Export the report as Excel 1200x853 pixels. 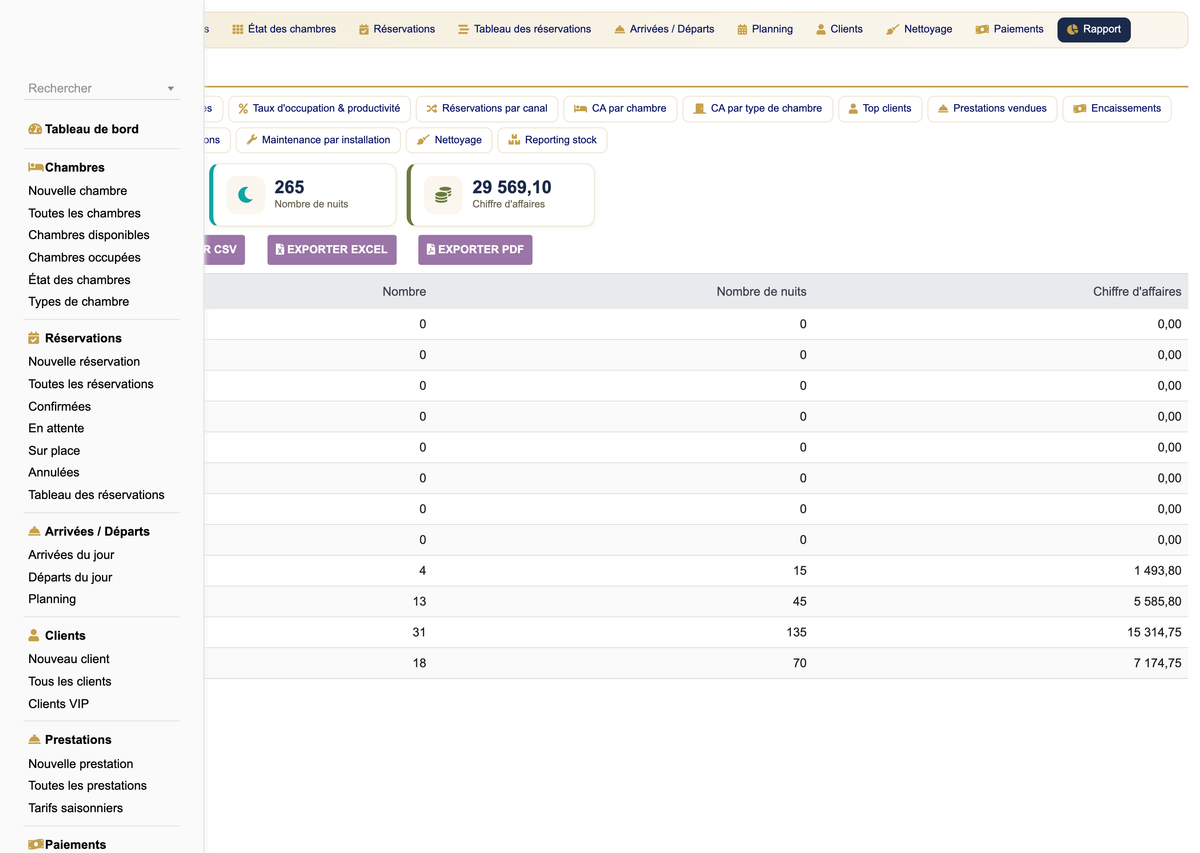pos(332,249)
